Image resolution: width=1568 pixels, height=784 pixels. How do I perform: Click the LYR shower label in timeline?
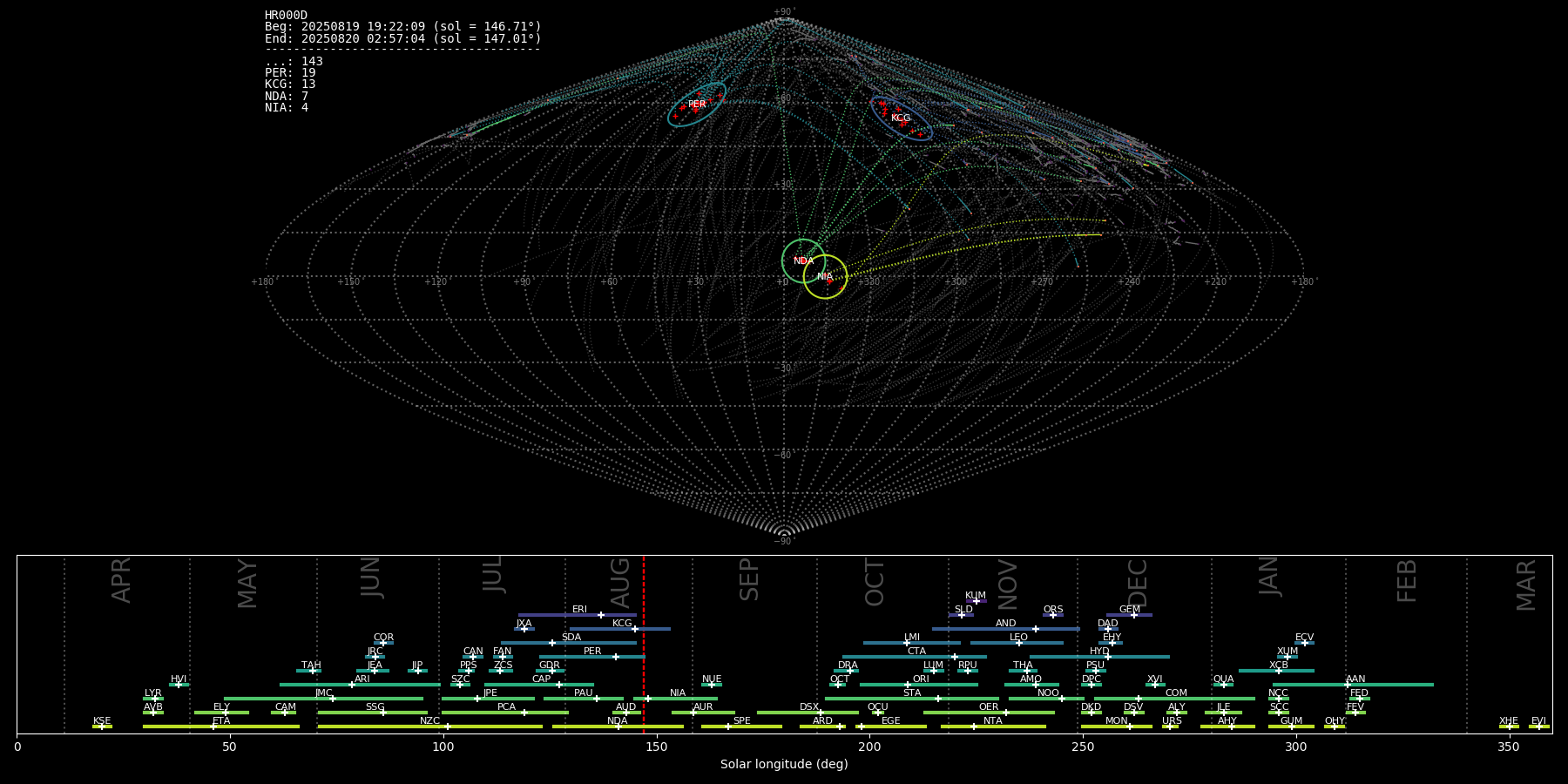pos(152,693)
